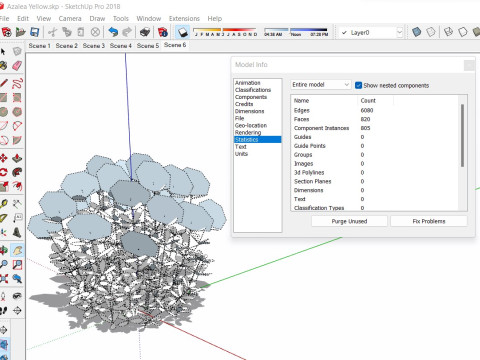Adjust the shadow date month slider
This screenshot has width=480, height=360.
226,32
